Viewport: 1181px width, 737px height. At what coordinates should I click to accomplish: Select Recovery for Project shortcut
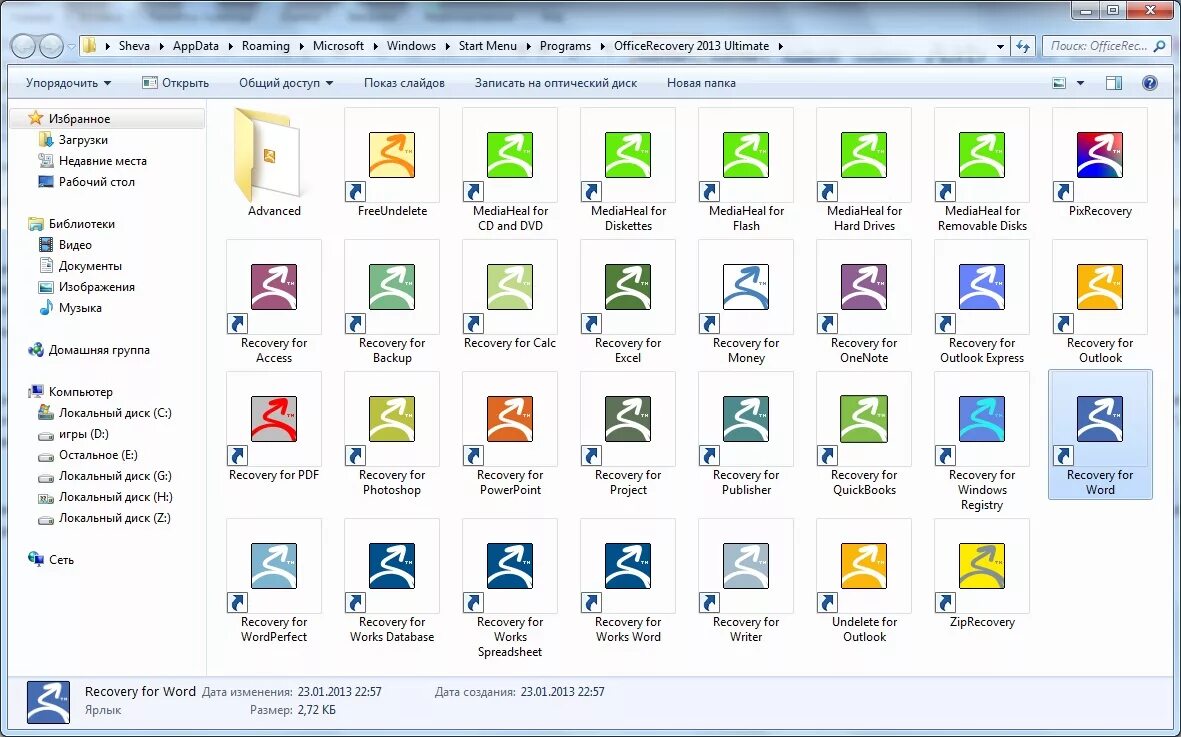(628, 434)
